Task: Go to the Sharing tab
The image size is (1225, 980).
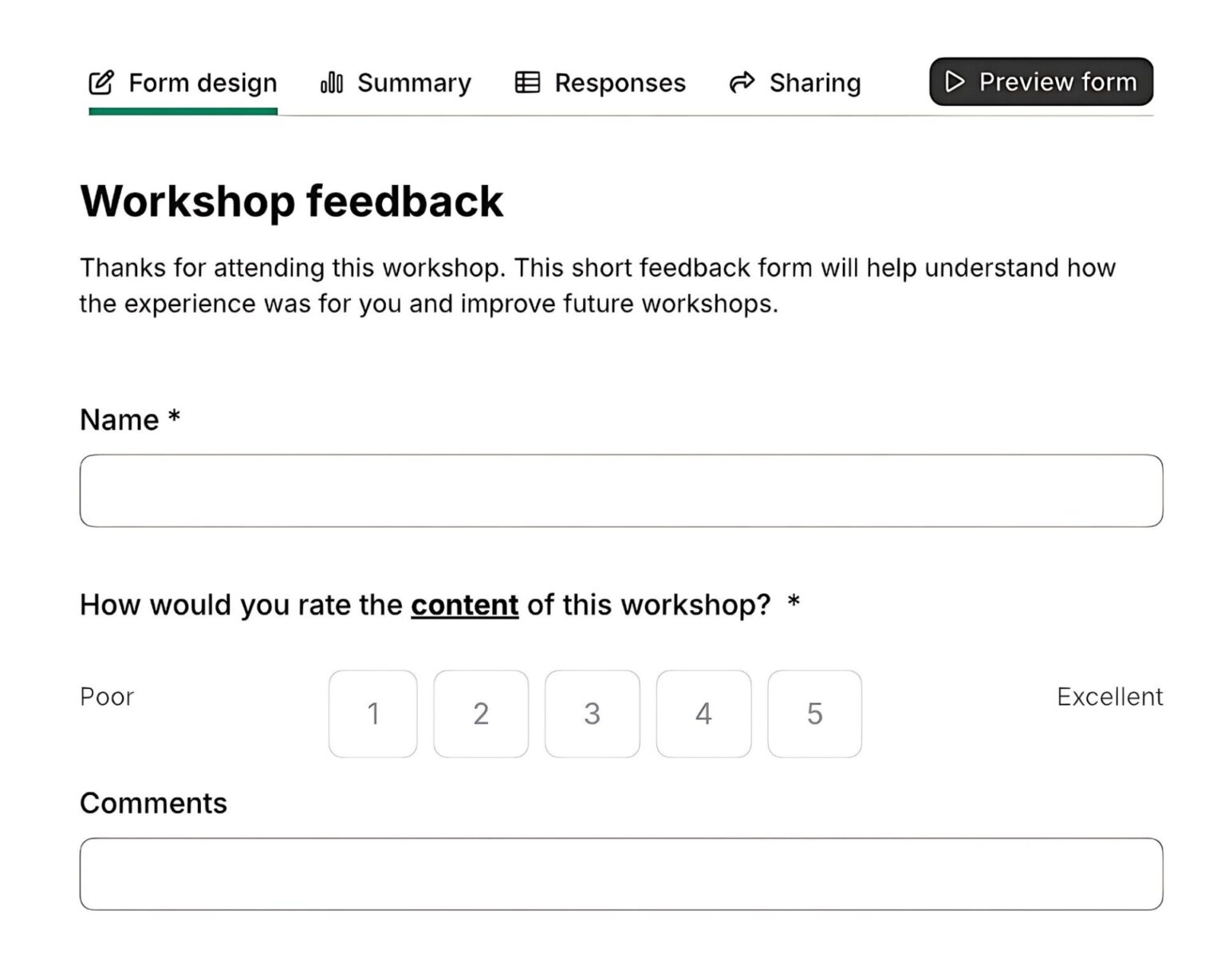Action: click(x=814, y=82)
